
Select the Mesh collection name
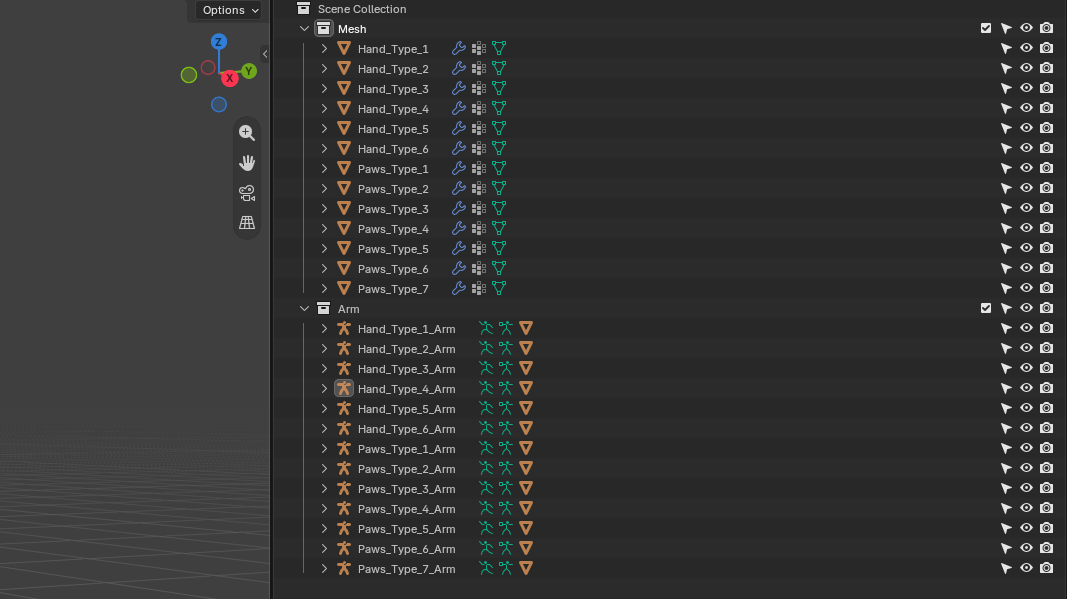click(x=352, y=29)
